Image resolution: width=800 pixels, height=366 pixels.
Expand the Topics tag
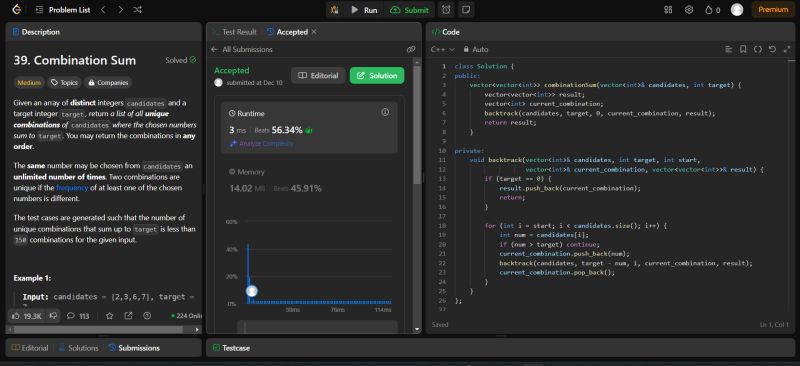tap(64, 82)
